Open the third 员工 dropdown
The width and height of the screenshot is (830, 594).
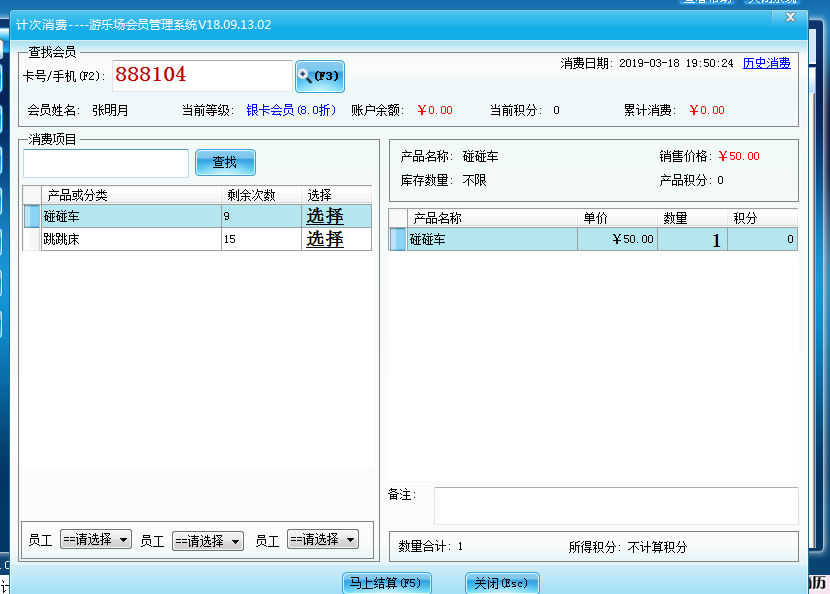(322, 539)
